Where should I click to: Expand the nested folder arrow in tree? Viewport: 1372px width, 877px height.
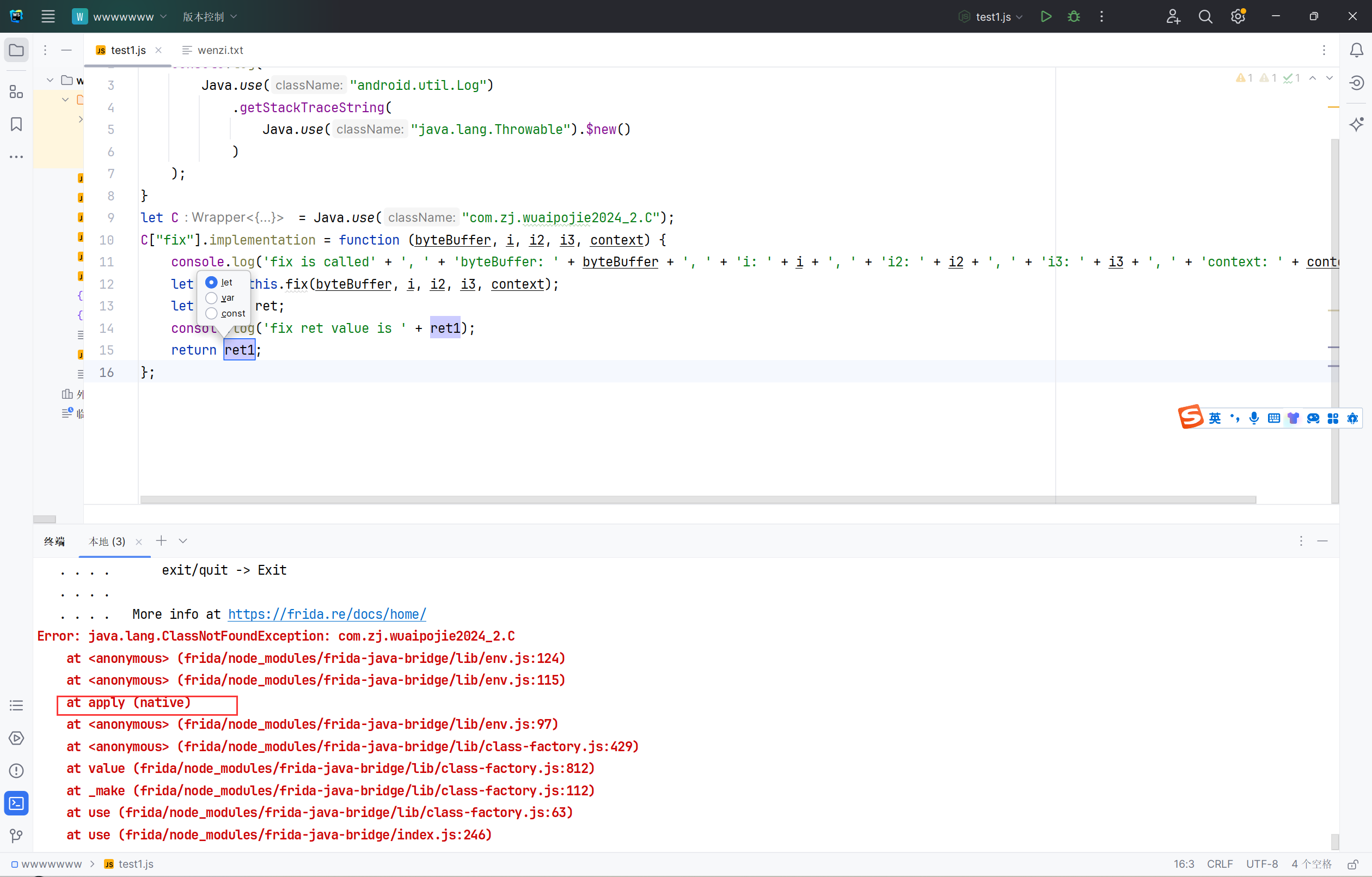point(81,119)
